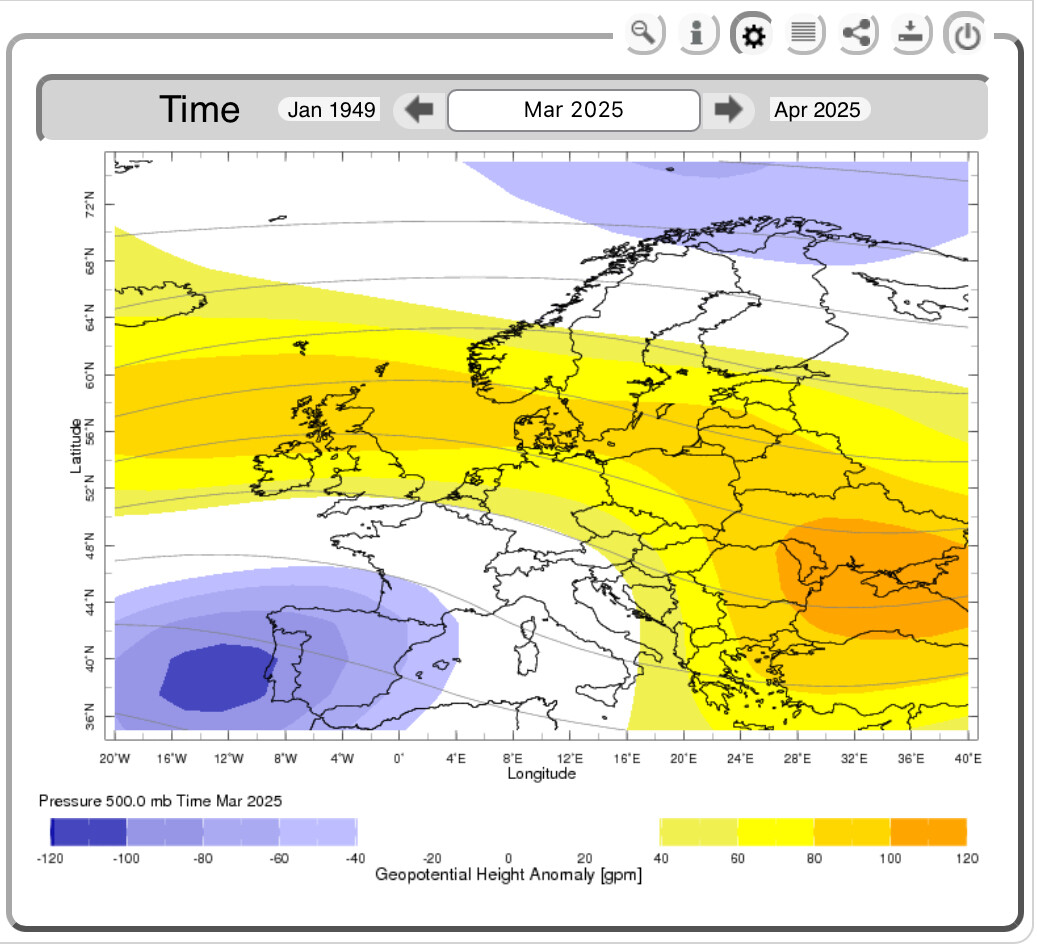Click the Mar 2025 time input field
This screenshot has height=948, width=1037.
pyautogui.click(x=573, y=110)
